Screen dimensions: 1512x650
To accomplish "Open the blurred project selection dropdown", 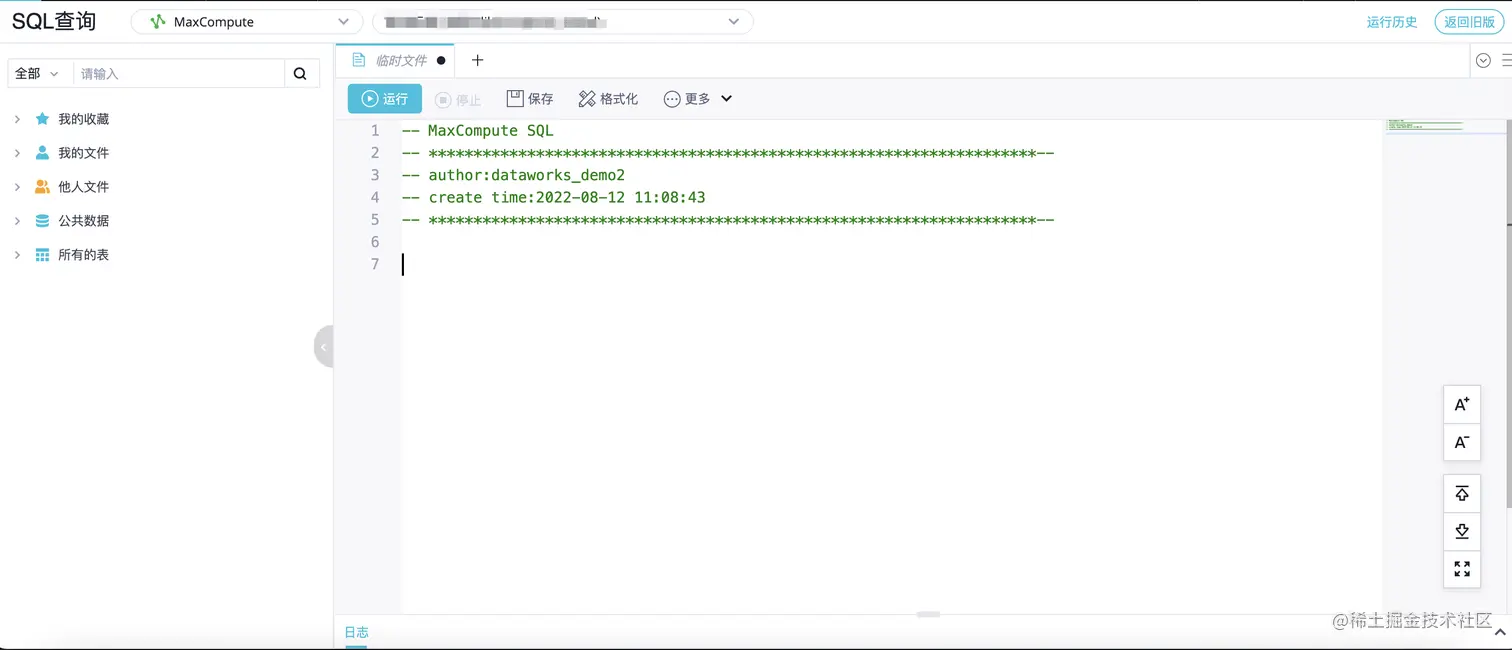I will pos(563,22).
